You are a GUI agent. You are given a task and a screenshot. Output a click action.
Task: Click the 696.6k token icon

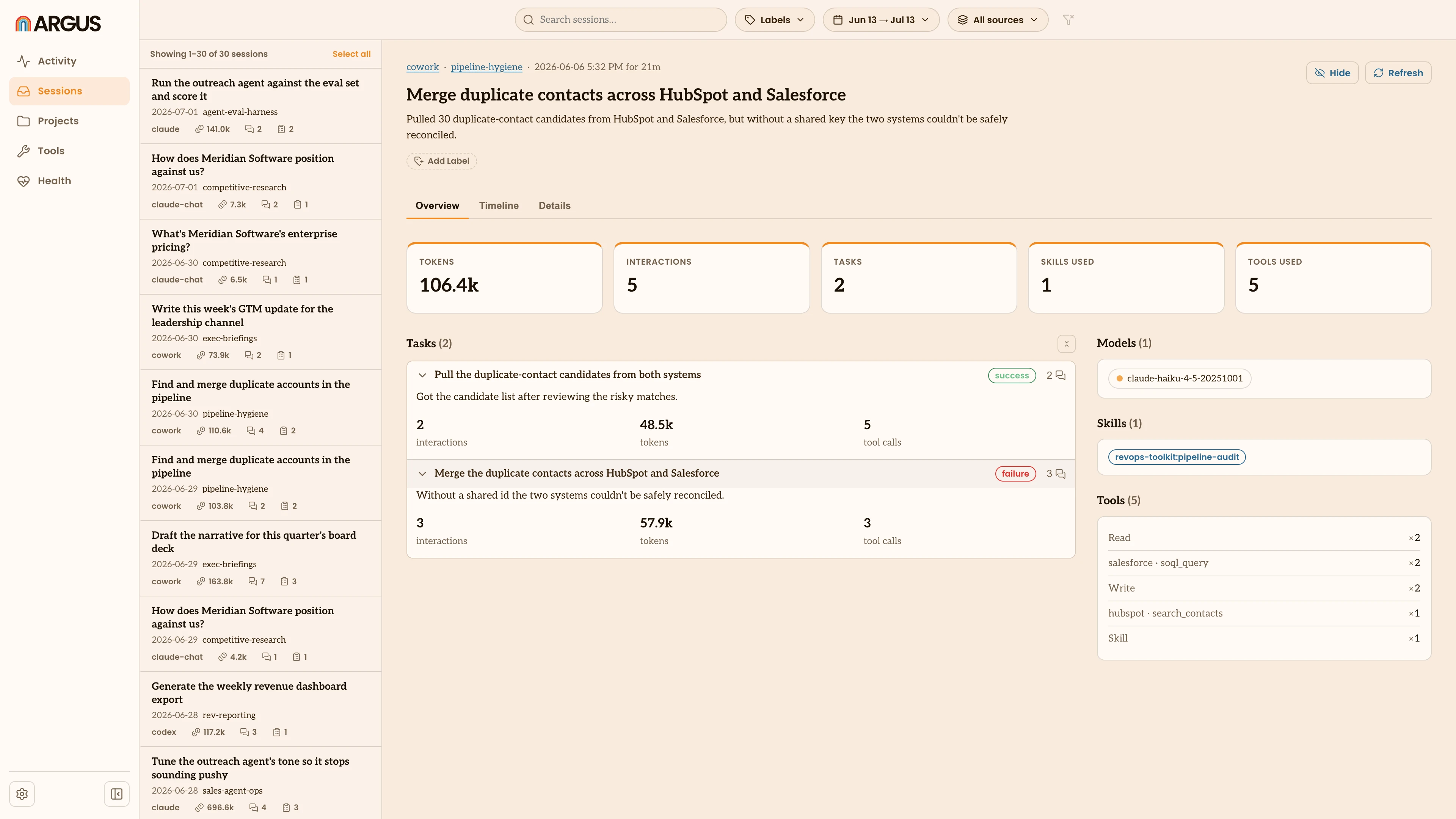(199, 808)
